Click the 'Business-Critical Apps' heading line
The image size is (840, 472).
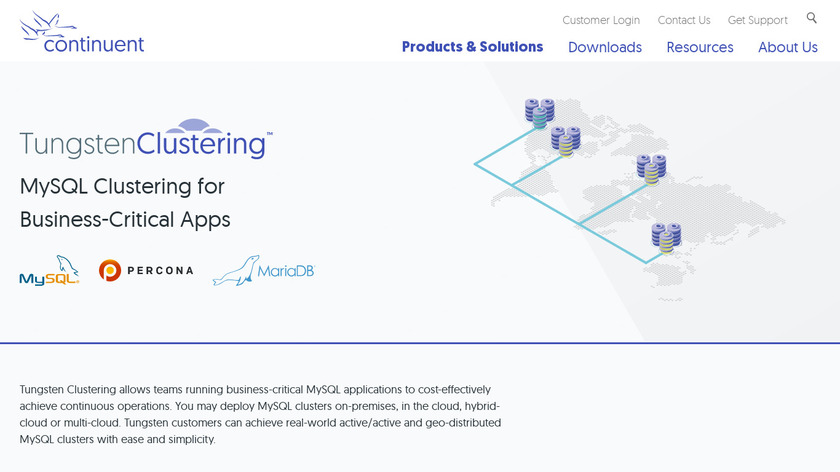click(125, 220)
